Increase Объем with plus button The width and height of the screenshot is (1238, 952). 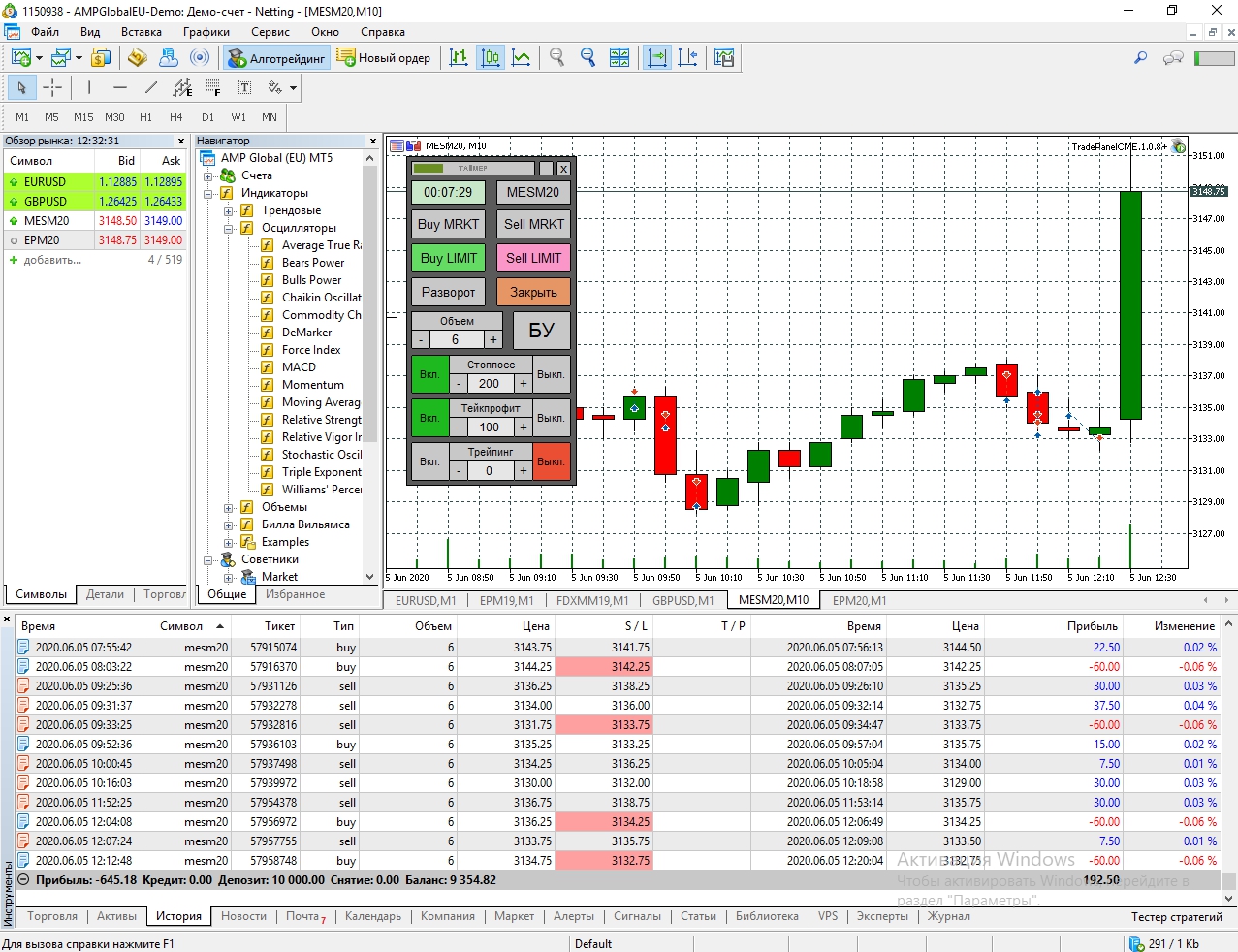click(493, 339)
